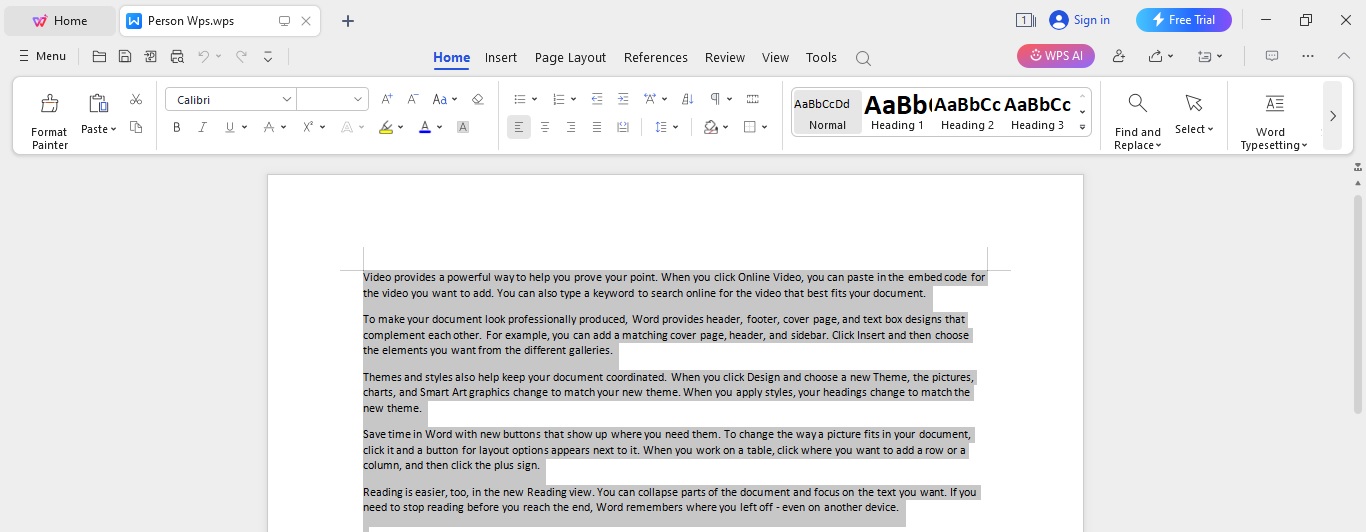Expand the styles gallery more arrow
1366x532 pixels.
pos(1082,127)
